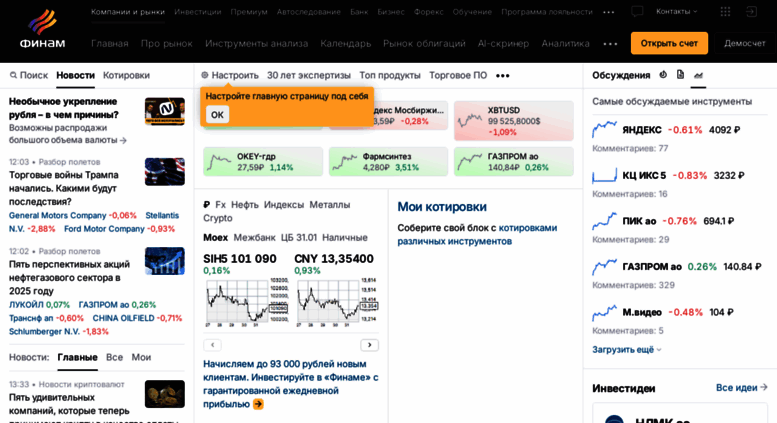
Task: Open the AI-скринер menu item
Action: pyautogui.click(x=503, y=44)
